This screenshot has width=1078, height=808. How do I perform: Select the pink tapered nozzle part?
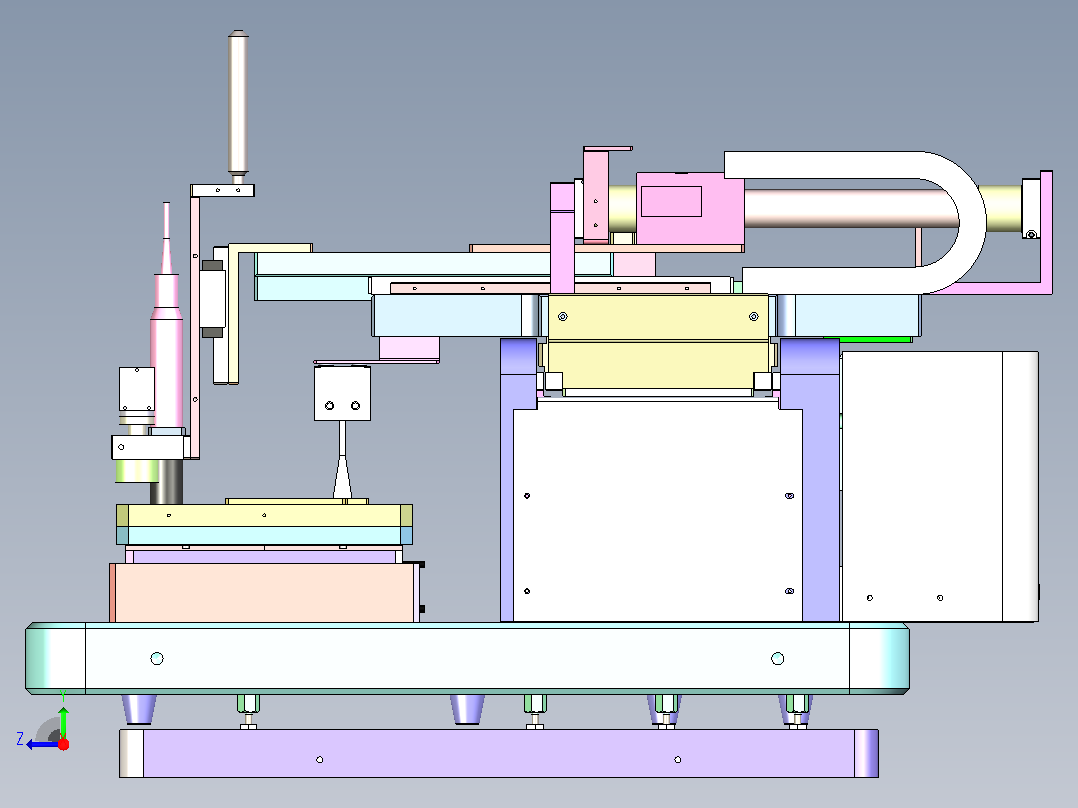tap(166, 316)
